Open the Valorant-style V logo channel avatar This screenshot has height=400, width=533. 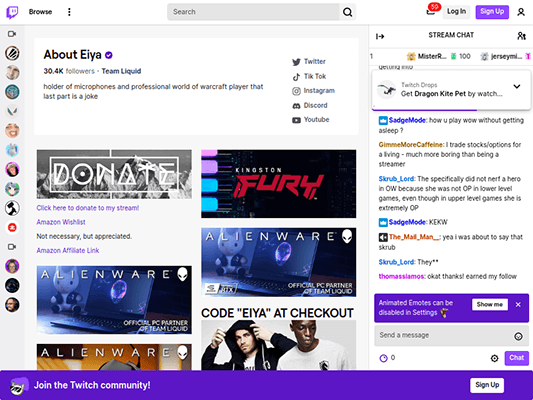tap(12, 111)
